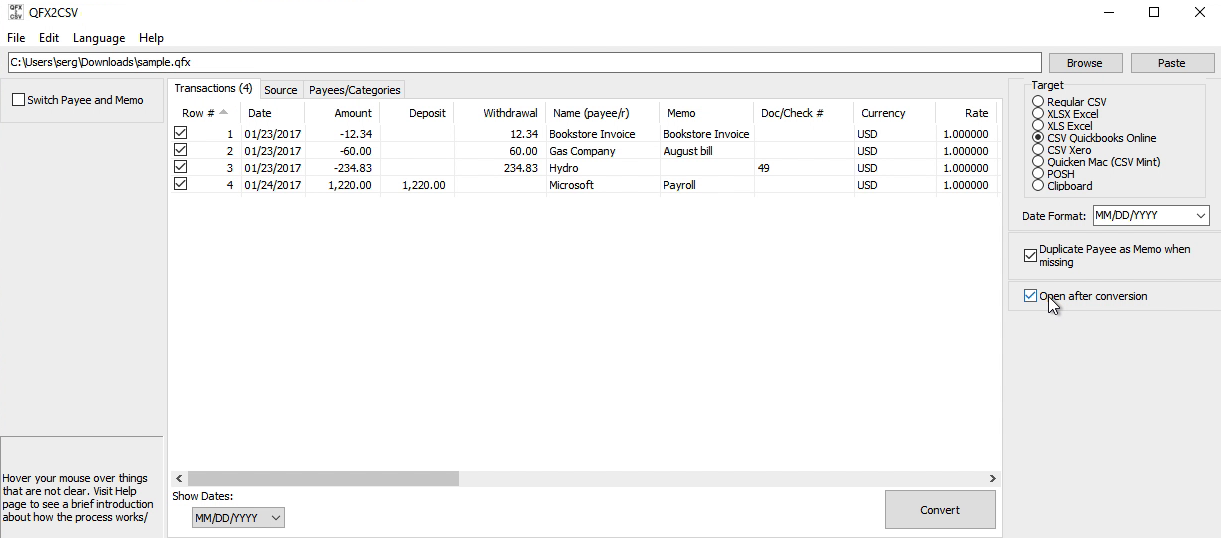1221x538 pixels.
Task: Click the Paste button
Action: (x=1171, y=63)
